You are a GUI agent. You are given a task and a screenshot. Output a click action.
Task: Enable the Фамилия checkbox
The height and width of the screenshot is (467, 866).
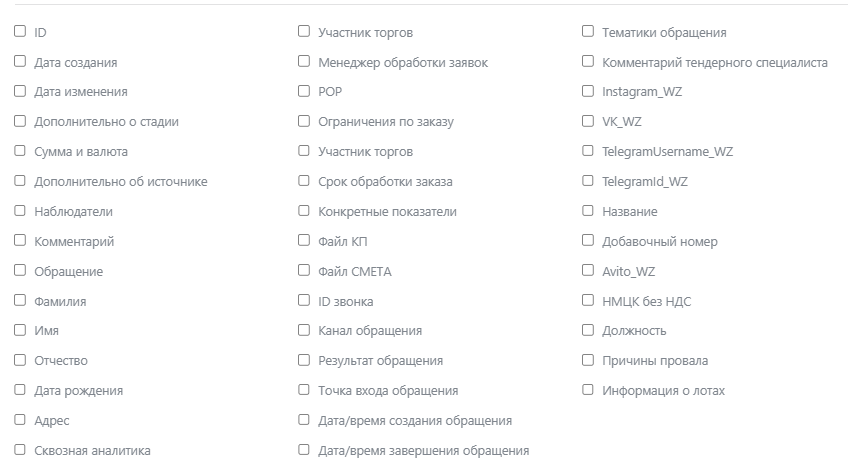(x=20, y=300)
